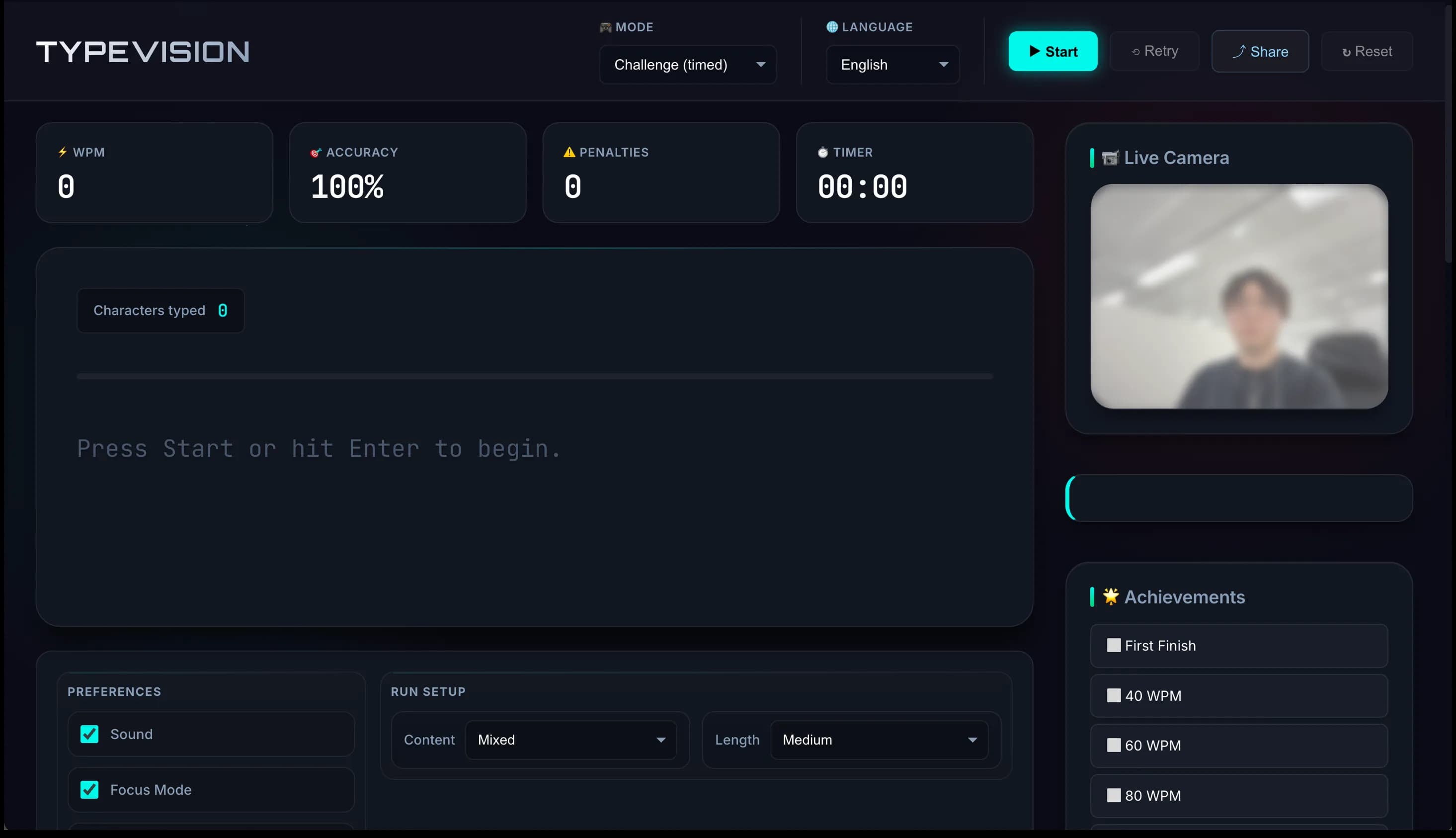Expand the English language dropdown

coord(892,65)
